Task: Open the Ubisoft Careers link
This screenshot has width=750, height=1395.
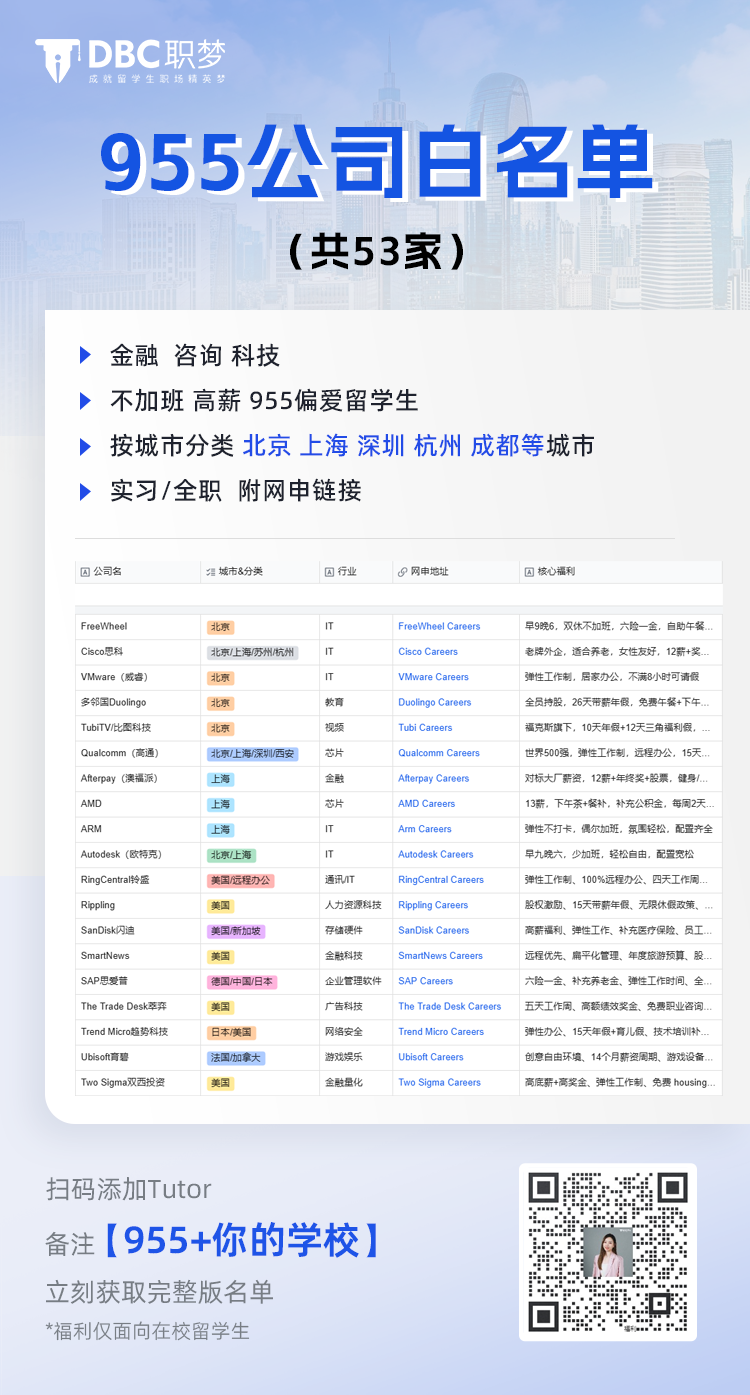Action: [431, 1057]
